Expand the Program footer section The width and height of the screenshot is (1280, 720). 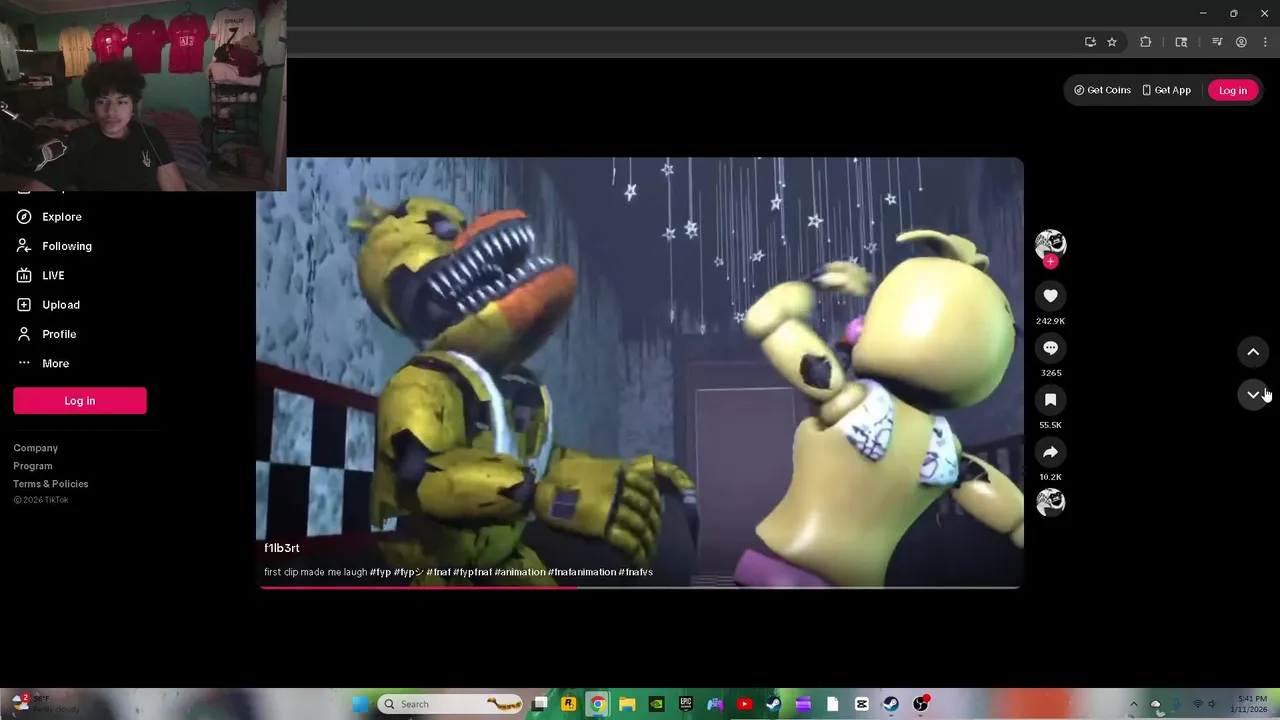(33, 466)
